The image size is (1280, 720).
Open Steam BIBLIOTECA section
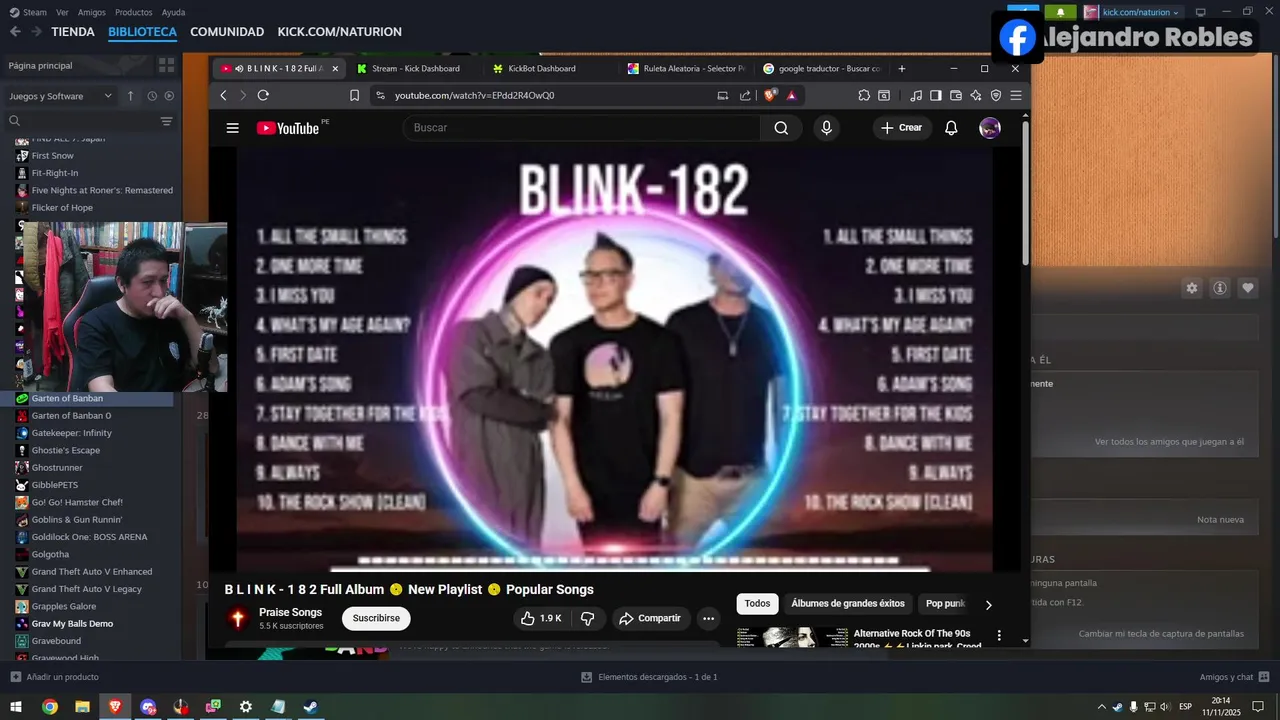pos(143,32)
